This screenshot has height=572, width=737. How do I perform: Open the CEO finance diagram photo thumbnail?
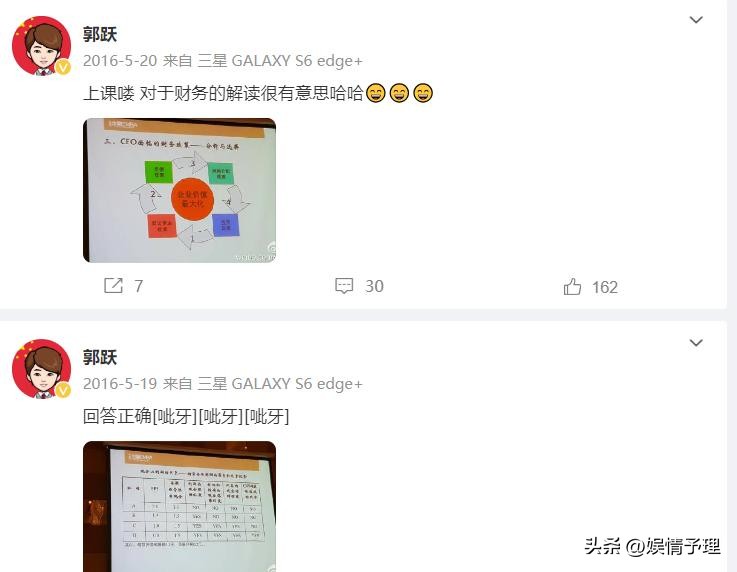[x=180, y=190]
